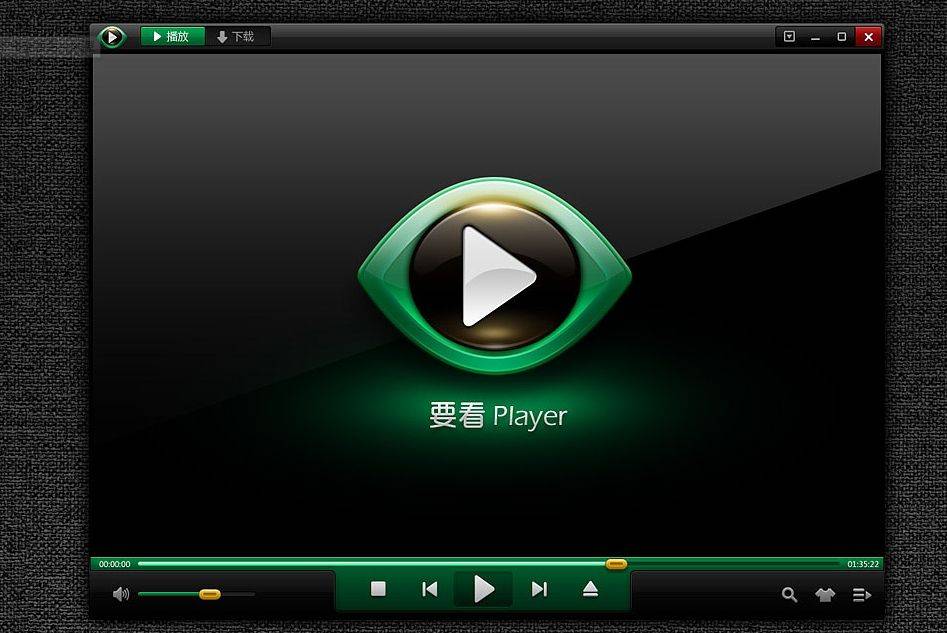Mute audio with the speaker icon
The width and height of the screenshot is (947, 633).
pyautogui.click(x=121, y=594)
